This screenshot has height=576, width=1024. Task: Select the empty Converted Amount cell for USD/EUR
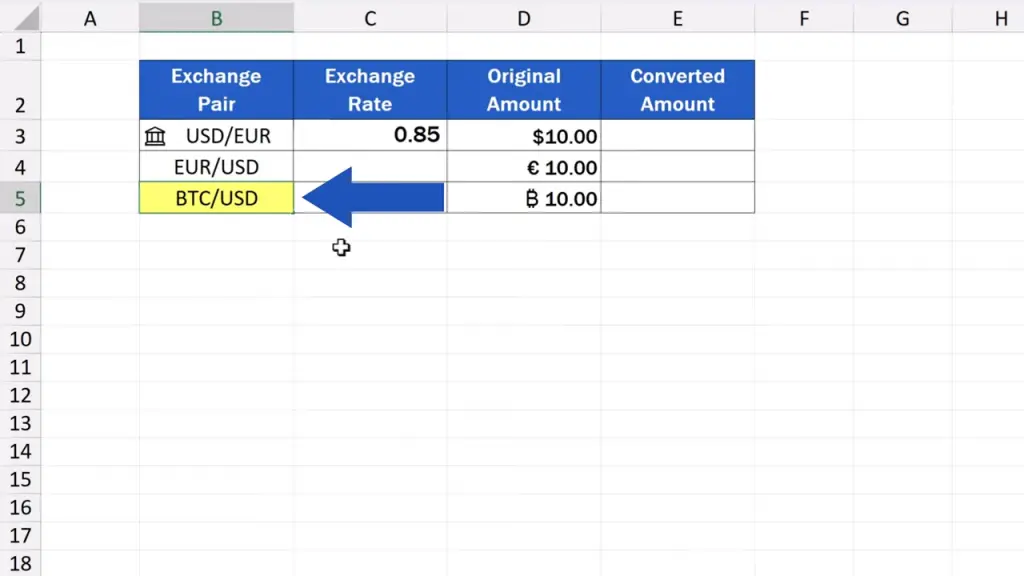point(677,136)
